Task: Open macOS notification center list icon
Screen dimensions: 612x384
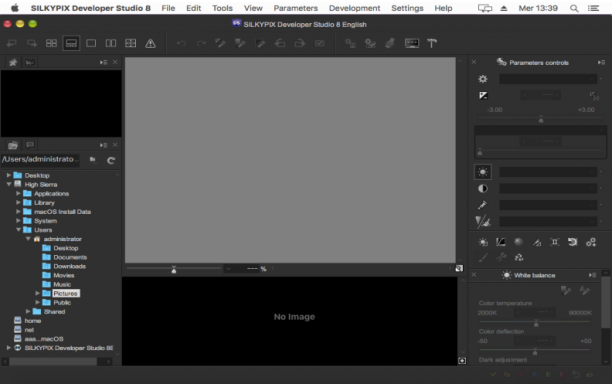Action: pos(594,8)
